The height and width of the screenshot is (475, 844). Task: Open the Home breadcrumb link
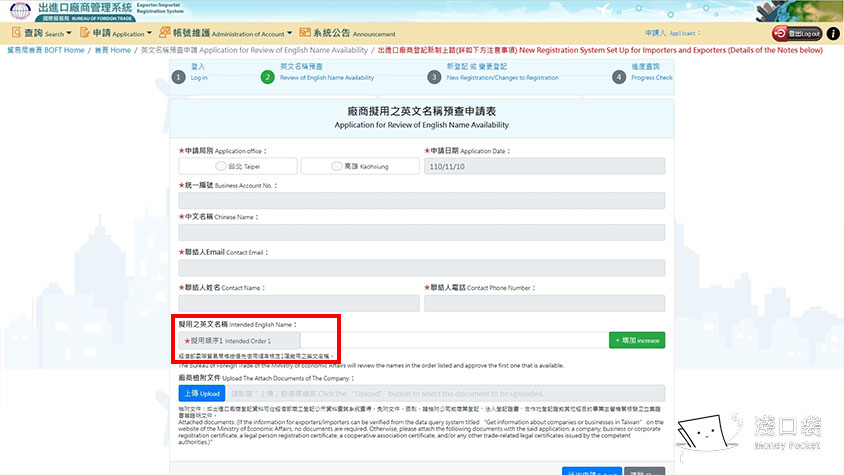(x=113, y=50)
